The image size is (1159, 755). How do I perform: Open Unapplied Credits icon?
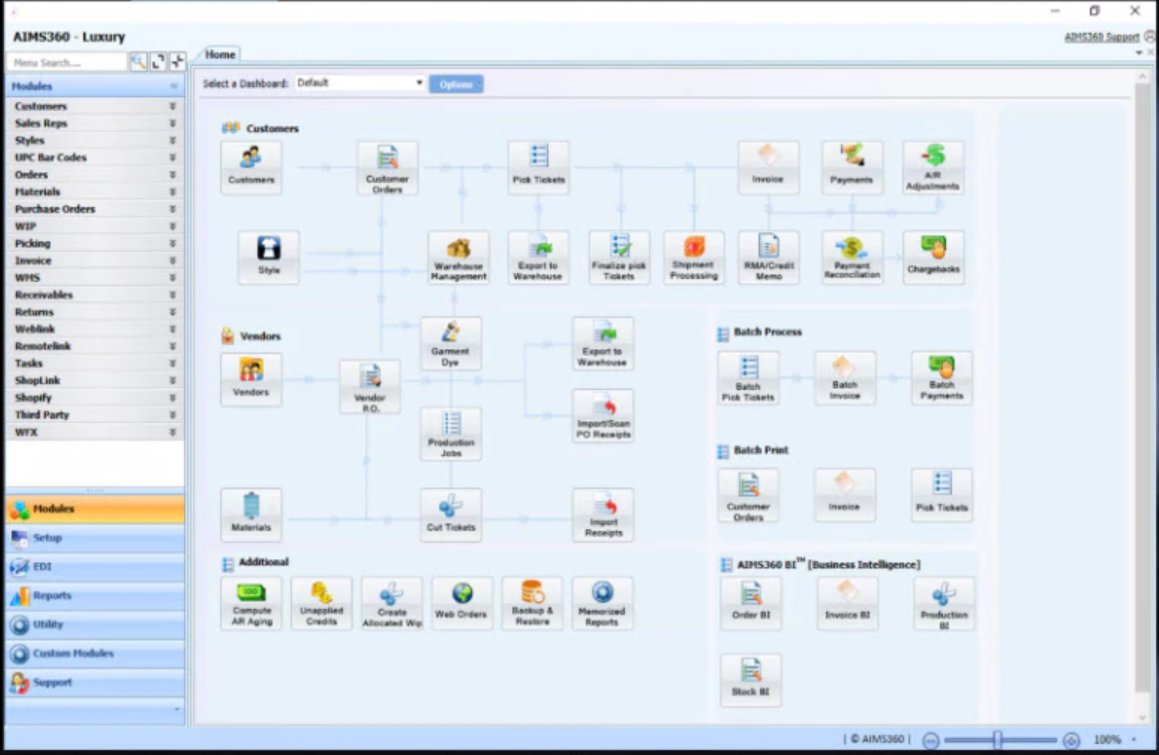tap(322, 603)
